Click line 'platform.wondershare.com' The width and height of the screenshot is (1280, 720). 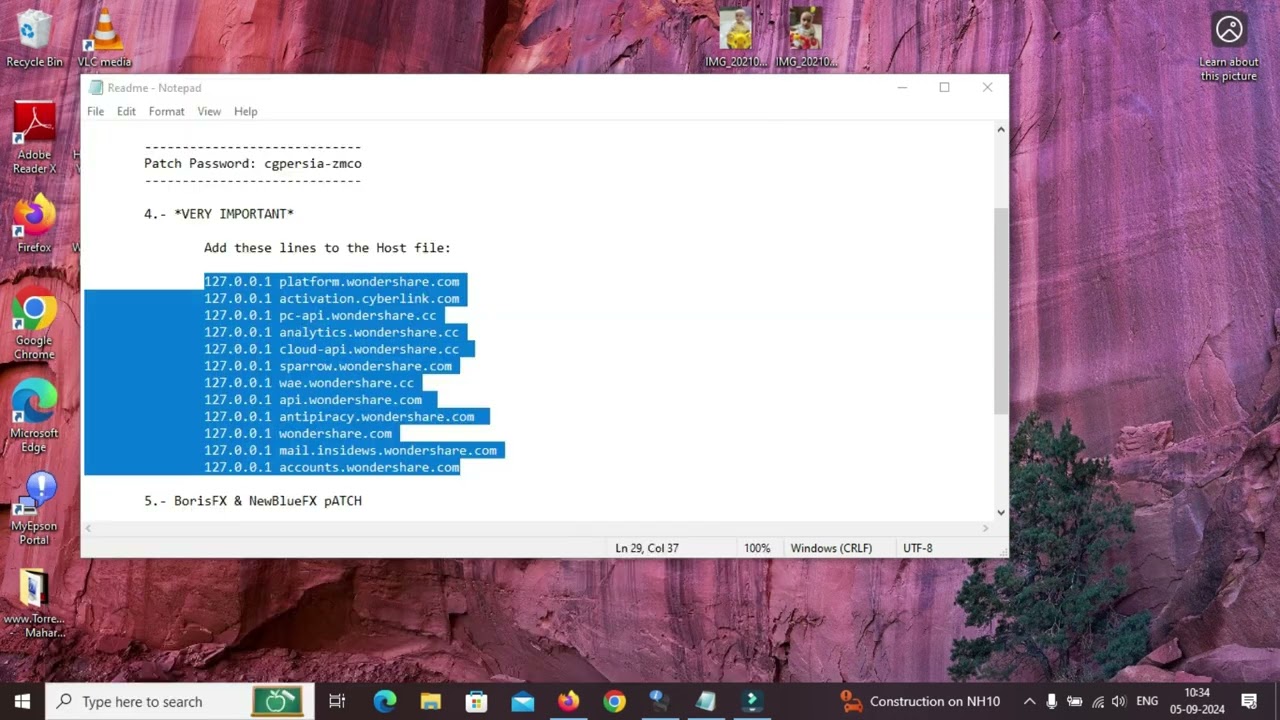(332, 281)
